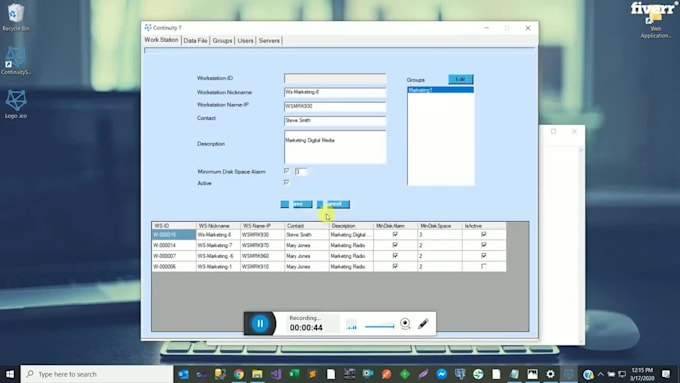Toggle IsActive checkbox for W-000015 row

tap(484, 234)
